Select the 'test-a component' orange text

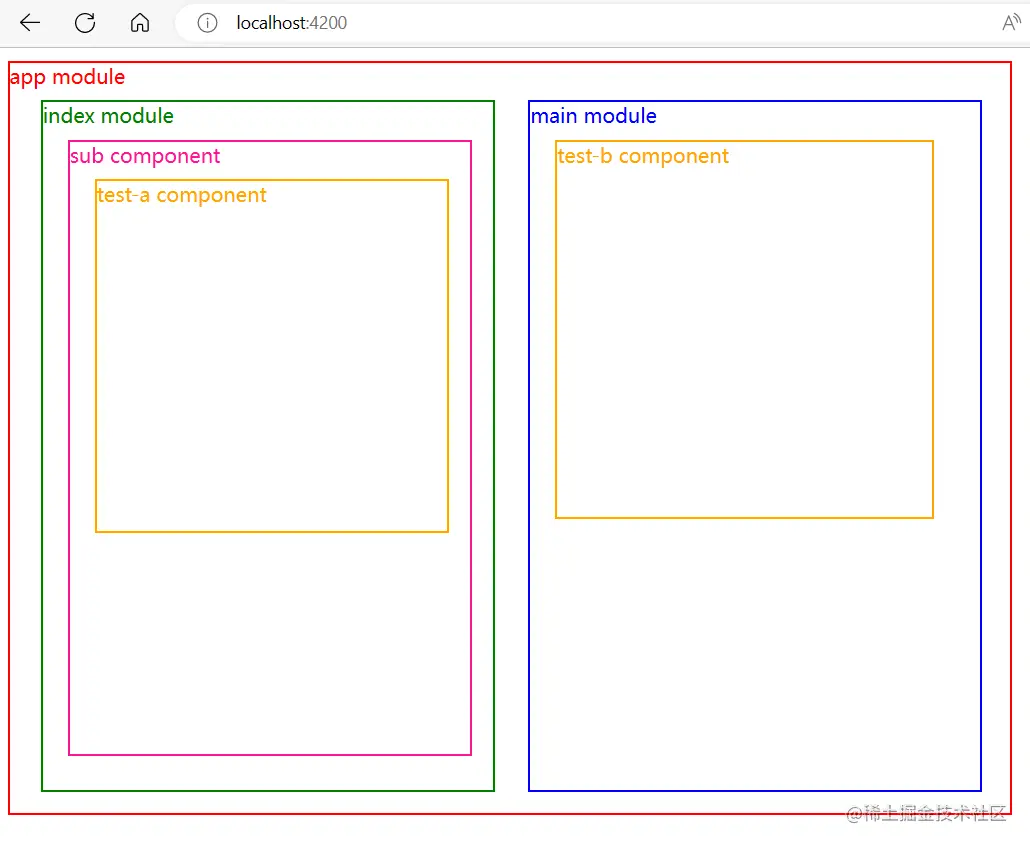pyautogui.click(x=181, y=195)
